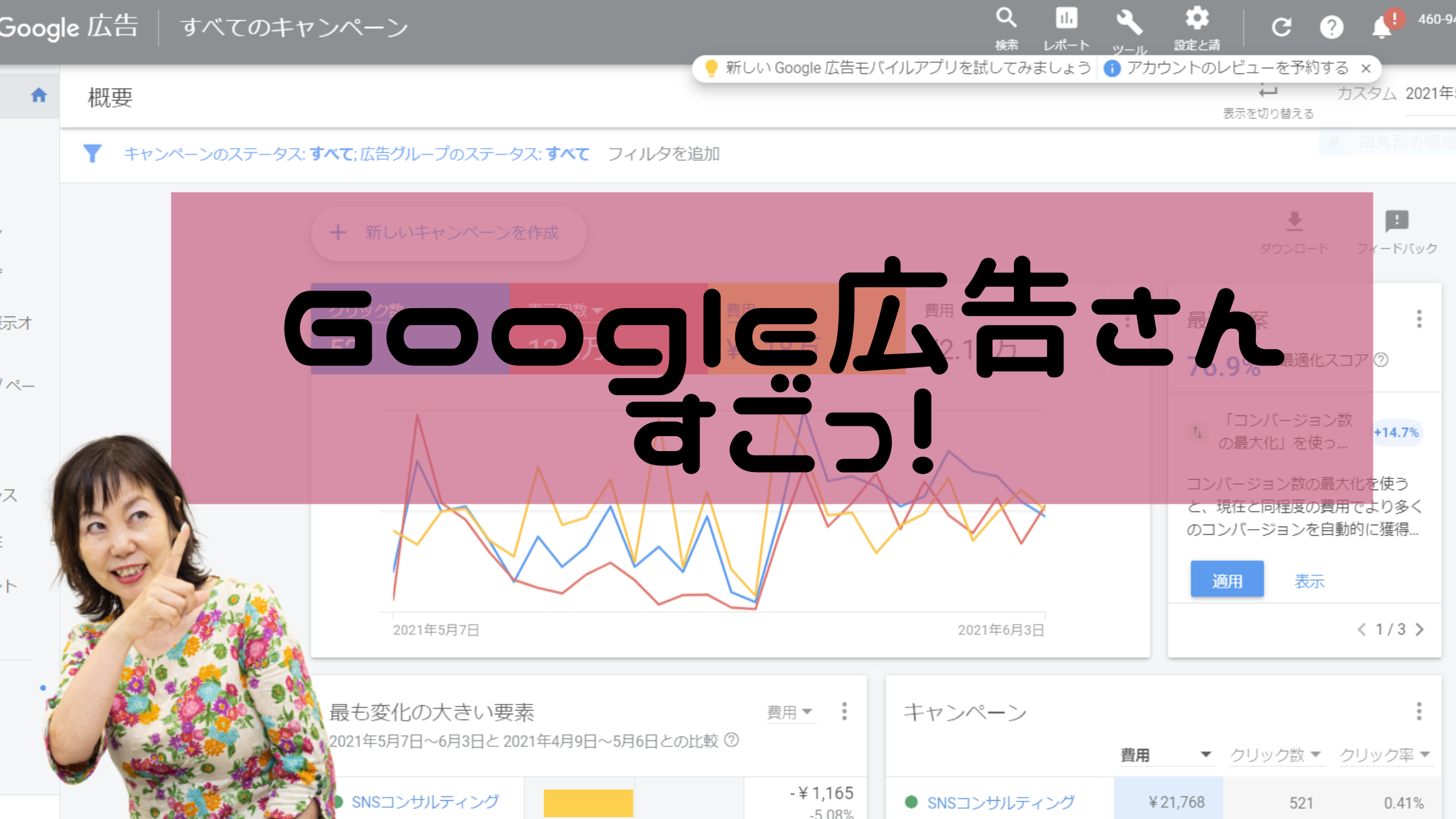Screen dimensions: 1456x819
Task: Click the -¥1,165 change value
Action: [822, 793]
